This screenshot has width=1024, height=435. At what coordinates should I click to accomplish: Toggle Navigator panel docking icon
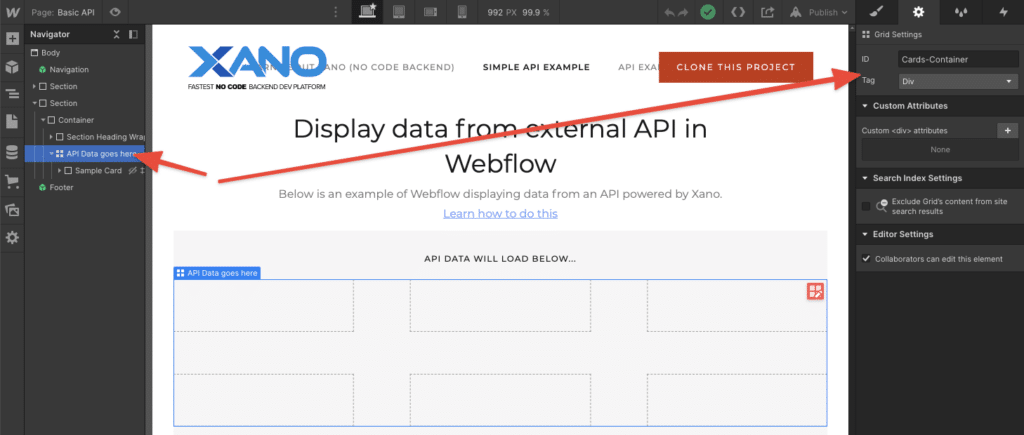click(133, 35)
